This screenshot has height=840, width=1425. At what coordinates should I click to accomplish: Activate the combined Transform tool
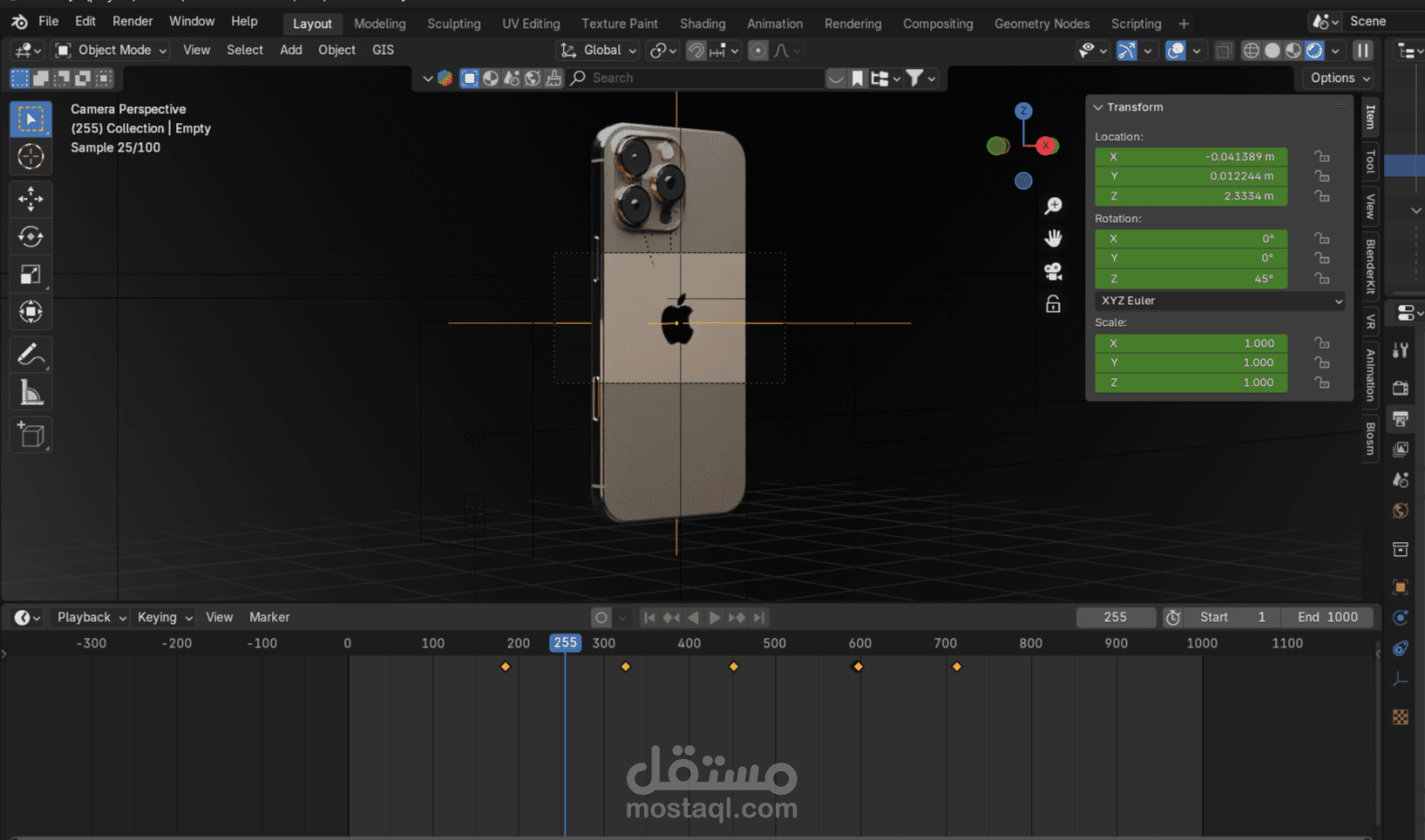coord(31,312)
